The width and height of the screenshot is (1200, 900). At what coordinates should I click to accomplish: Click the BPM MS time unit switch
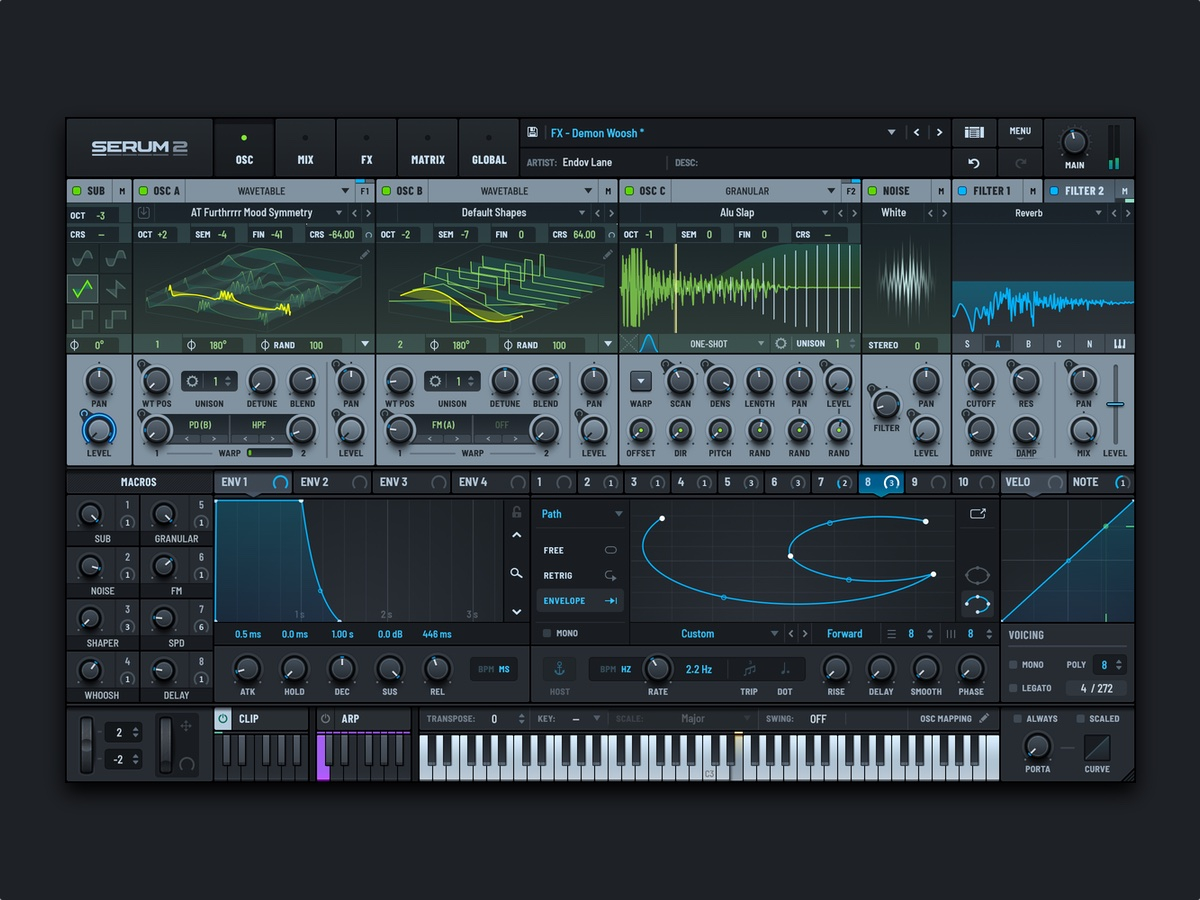coord(494,669)
